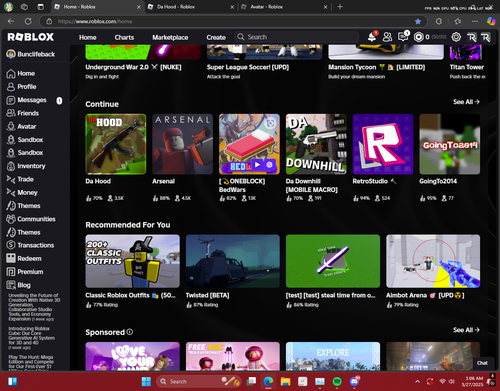Open the Da Downhill game thumbnail

tap(316, 144)
